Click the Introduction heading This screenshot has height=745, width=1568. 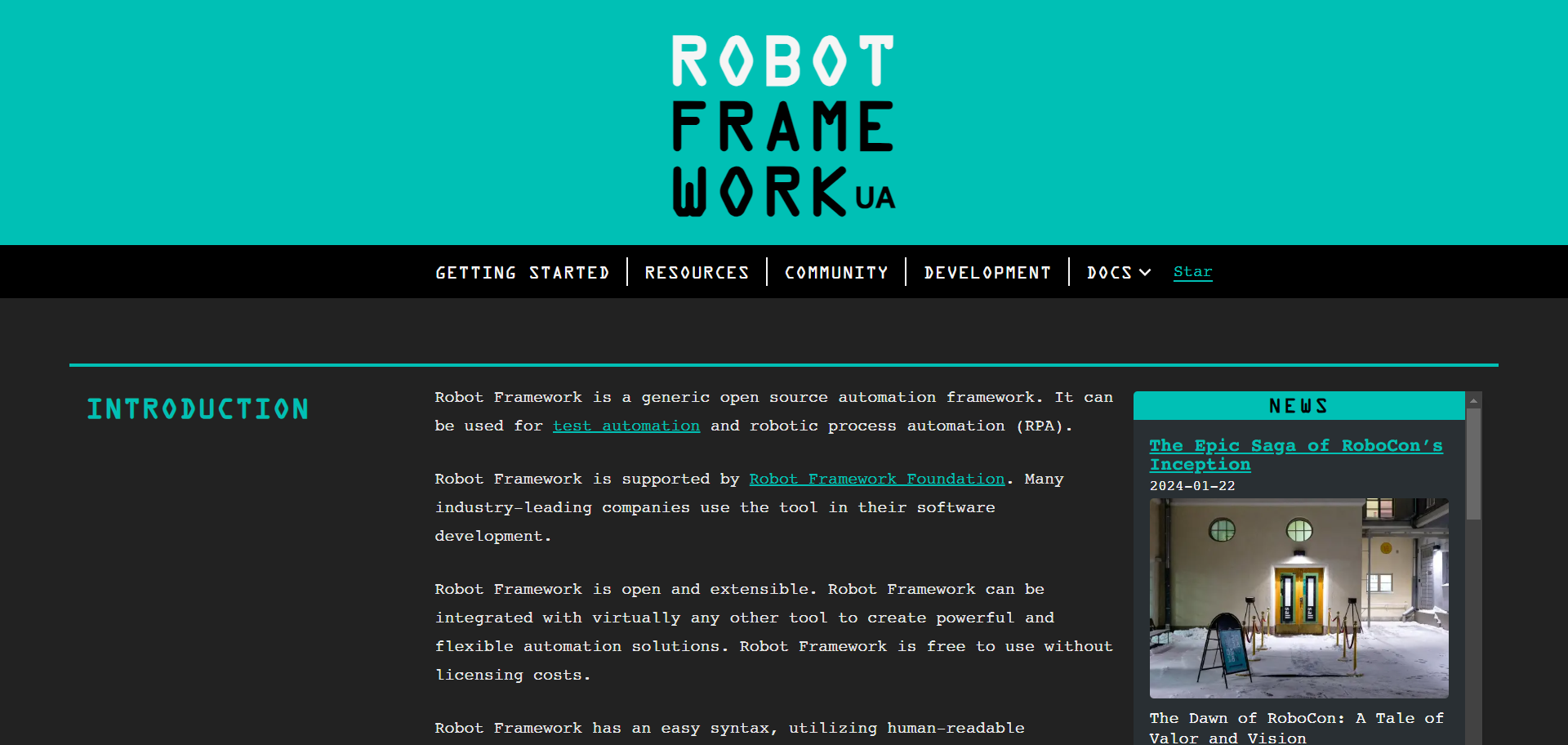pos(198,408)
